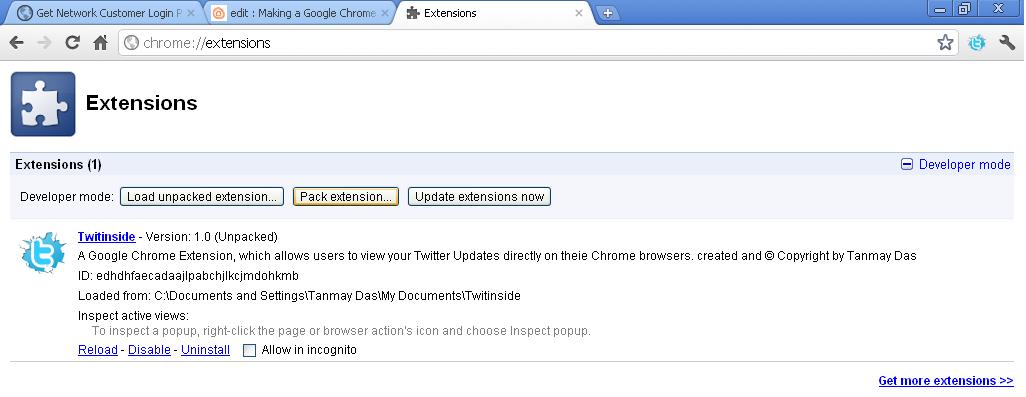Viewport: 1026px width, 397px height.
Task: Open a new tab with plus button
Action: tap(608, 13)
